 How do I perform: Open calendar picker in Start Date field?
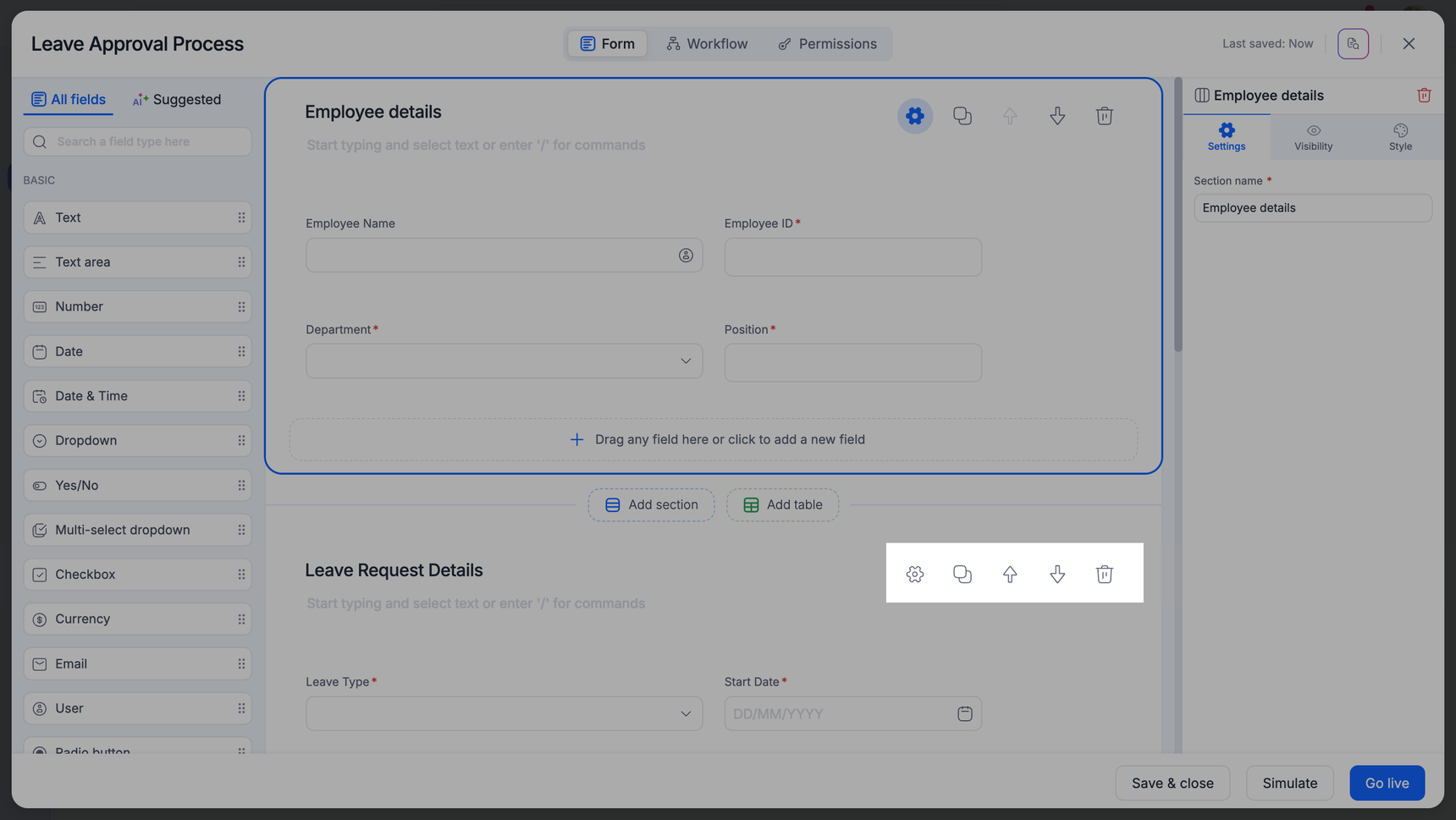coord(964,713)
